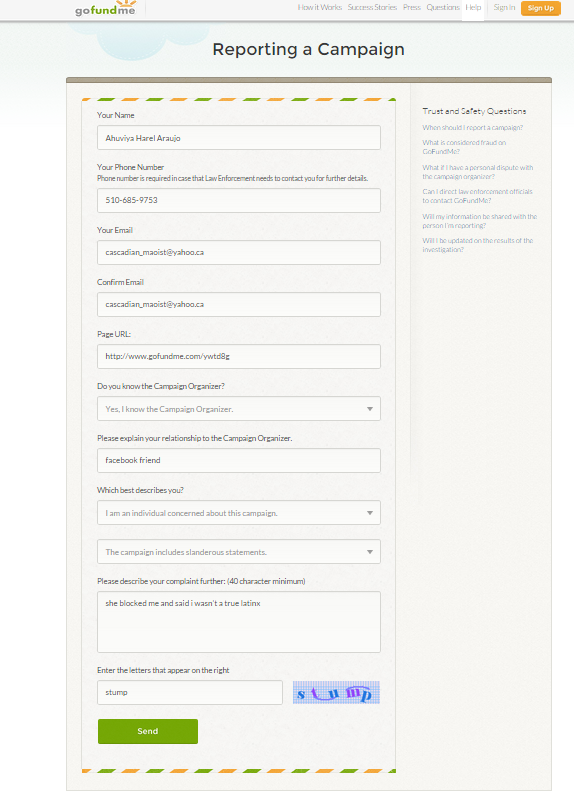
Task: Select the Help tab
Action: pos(473,8)
